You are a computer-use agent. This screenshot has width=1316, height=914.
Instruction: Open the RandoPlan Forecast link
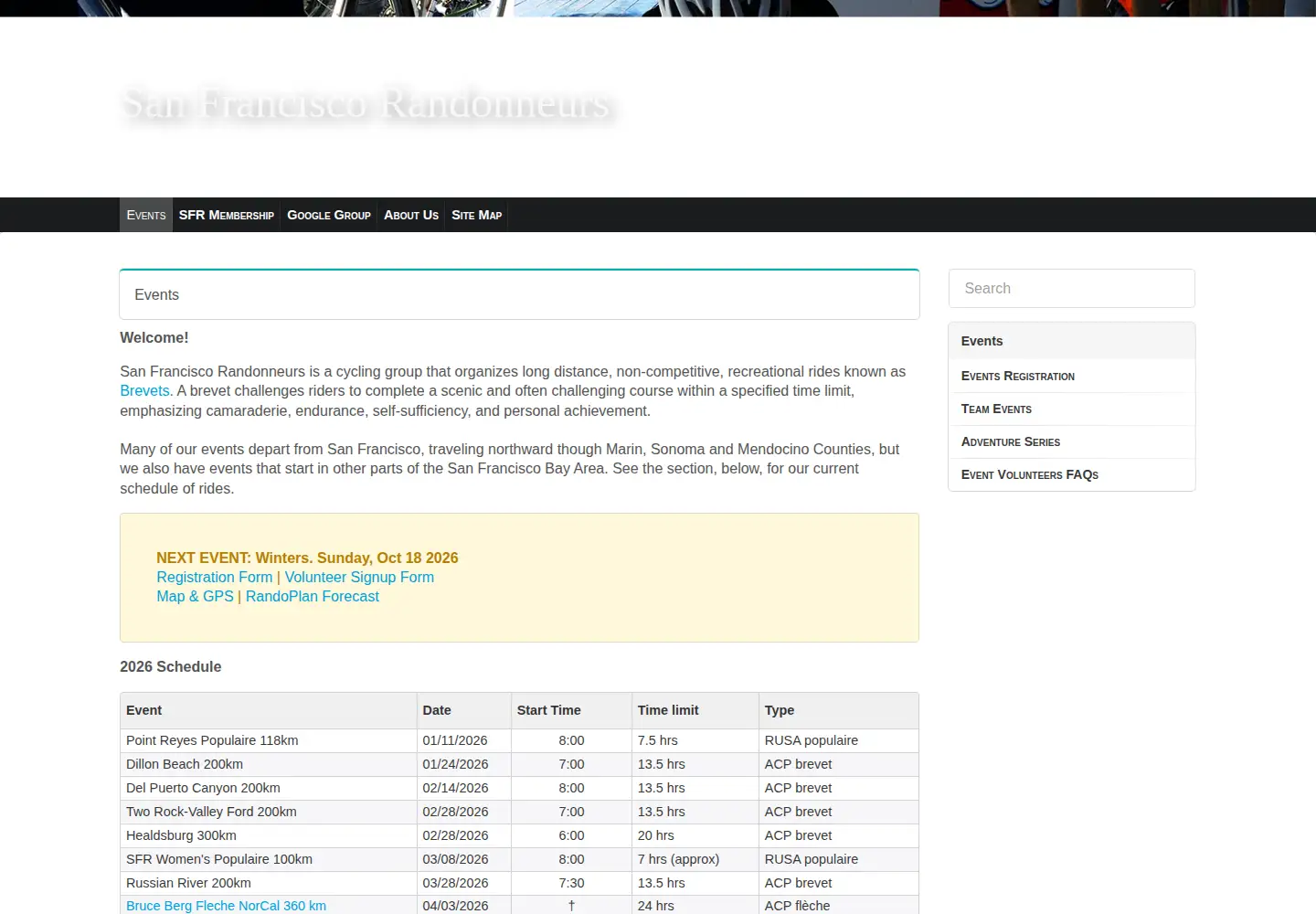coord(313,596)
